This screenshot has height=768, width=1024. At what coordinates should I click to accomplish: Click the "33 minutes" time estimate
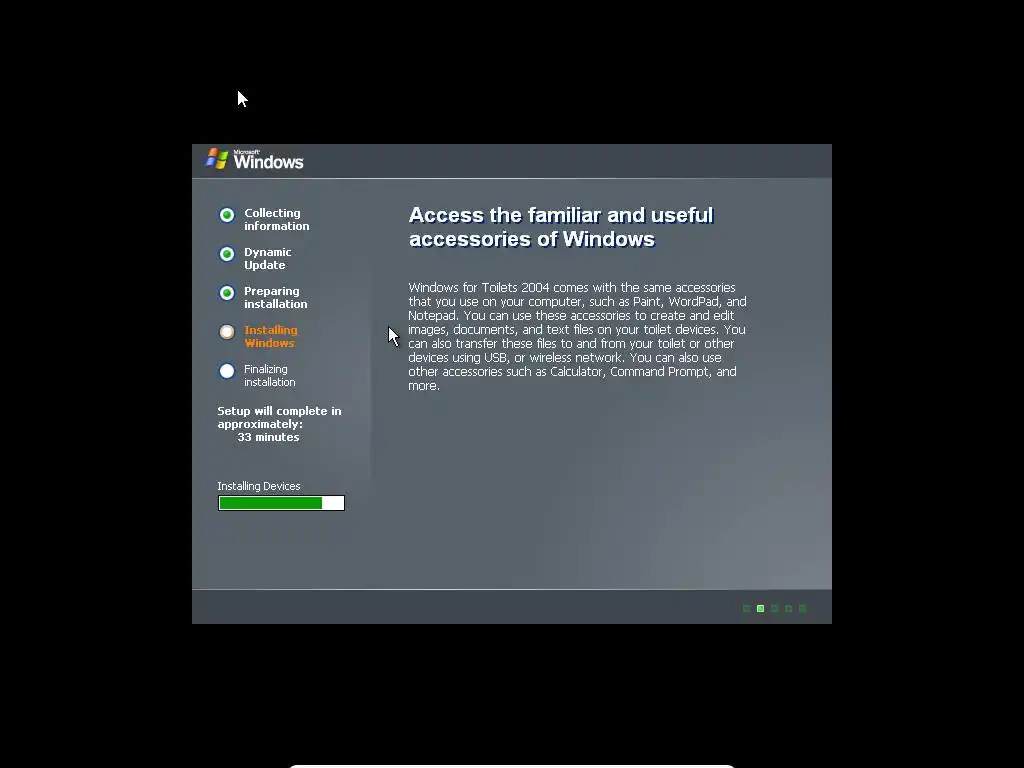(x=268, y=437)
